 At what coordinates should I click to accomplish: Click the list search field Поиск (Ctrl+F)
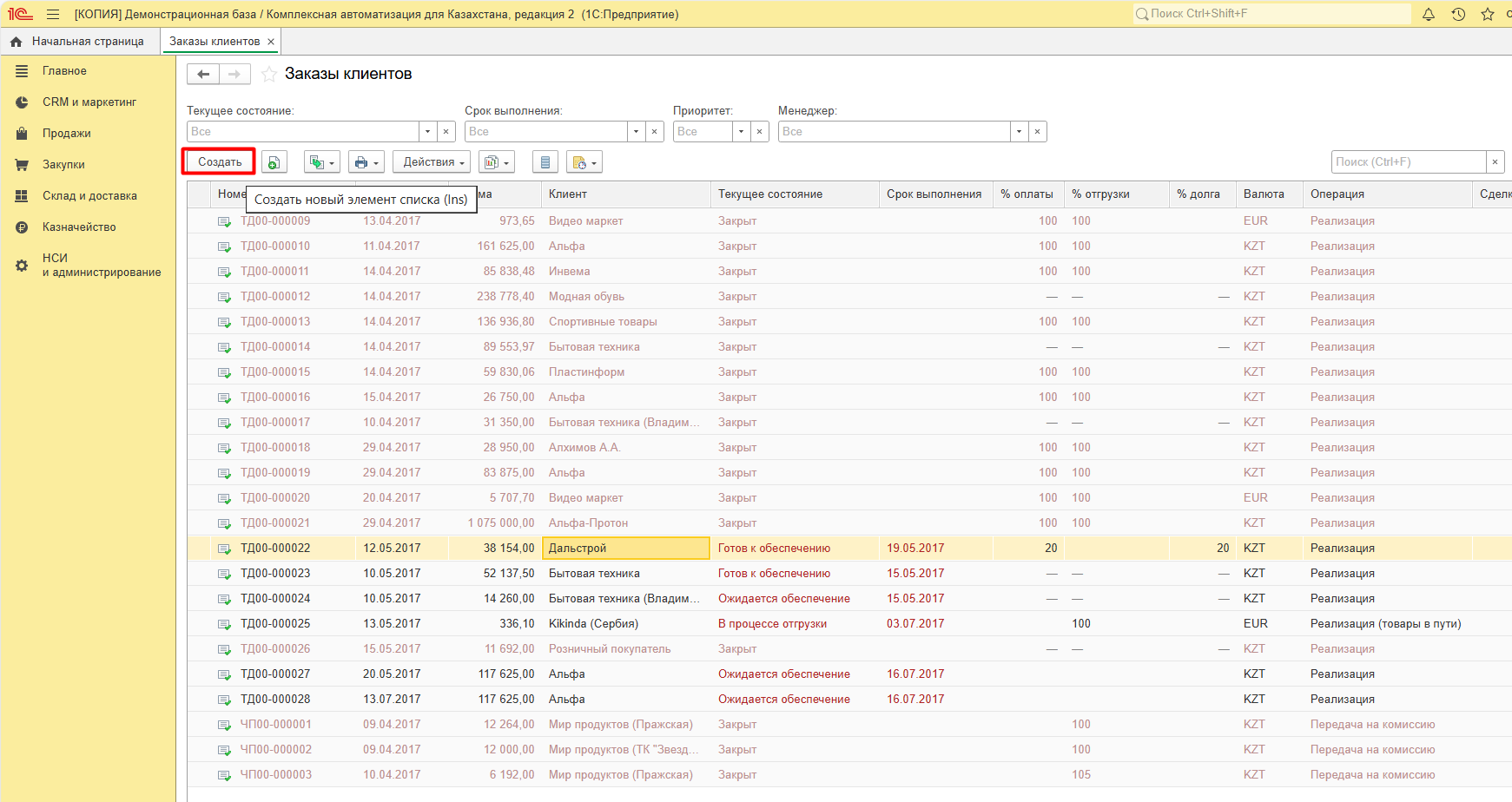tap(1407, 162)
